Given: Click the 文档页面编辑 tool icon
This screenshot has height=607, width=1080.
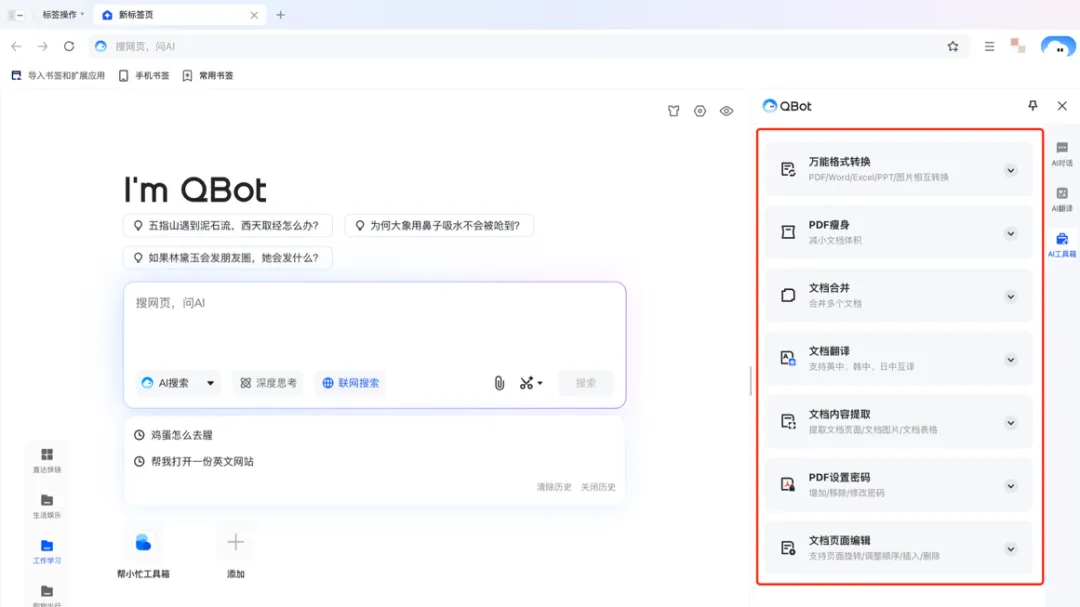Looking at the screenshot, I should click(788, 548).
